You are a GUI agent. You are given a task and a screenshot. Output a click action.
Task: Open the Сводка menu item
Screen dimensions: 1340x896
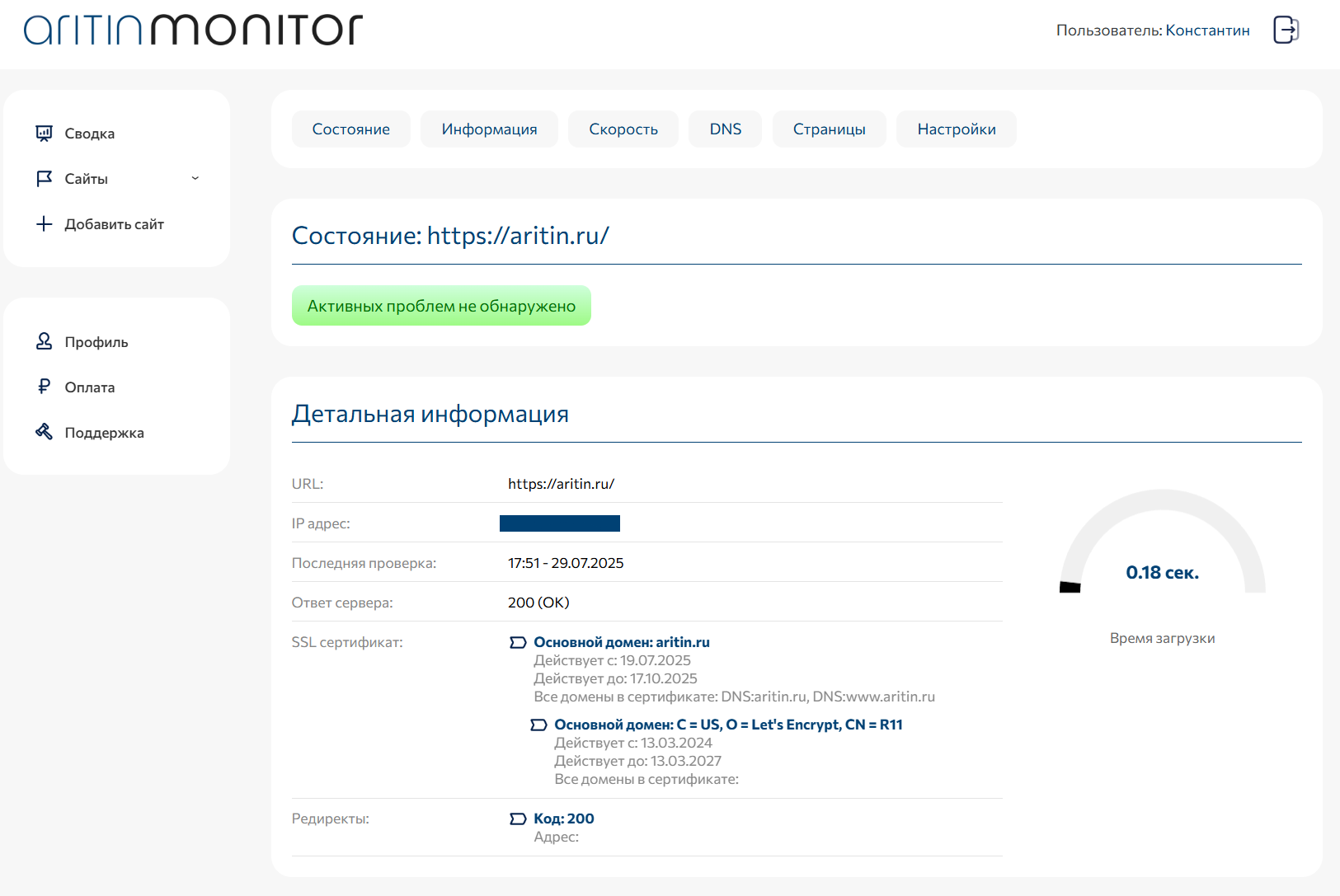[x=90, y=134]
